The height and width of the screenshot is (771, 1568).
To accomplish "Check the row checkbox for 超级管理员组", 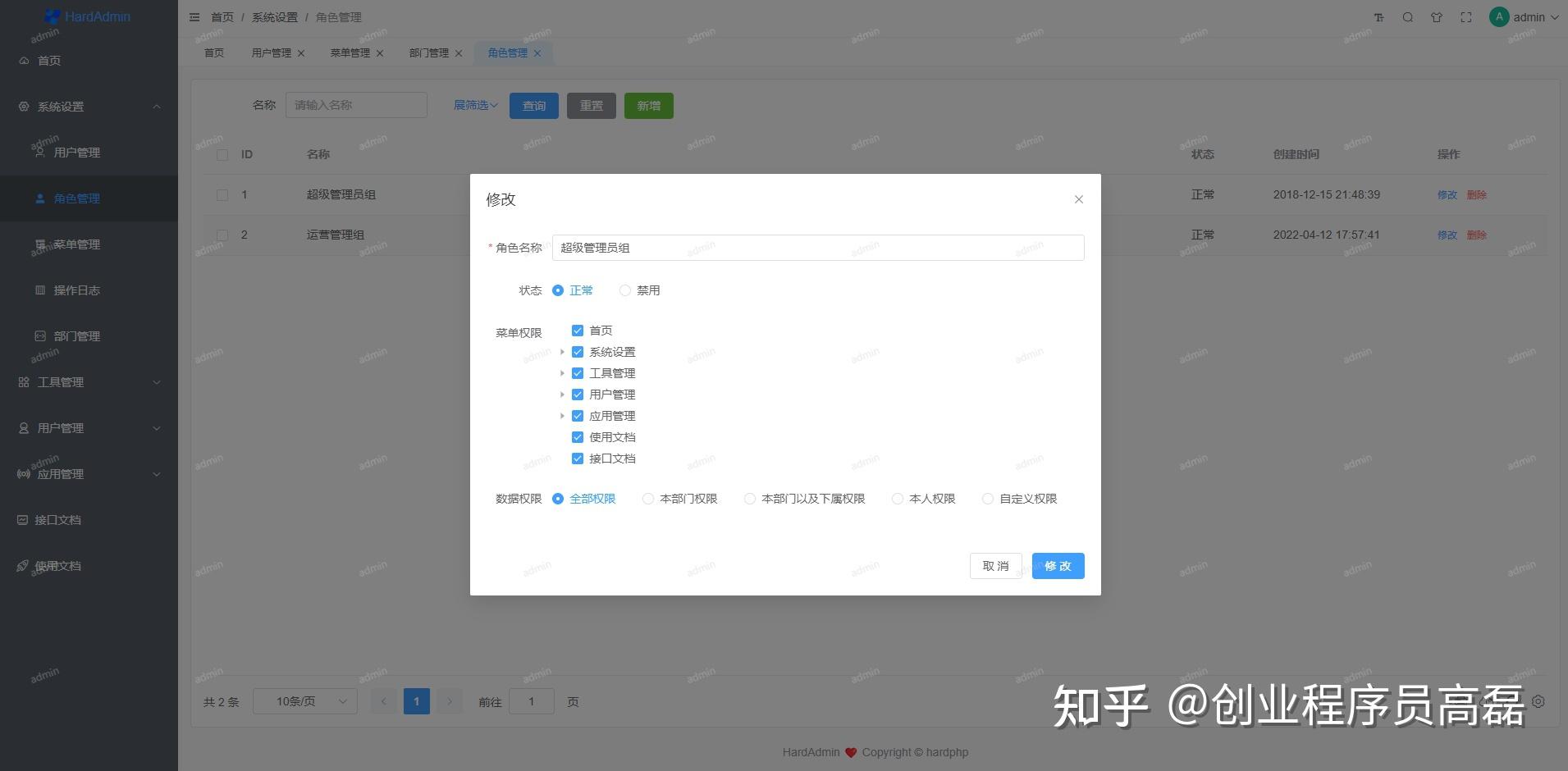I will pyautogui.click(x=222, y=194).
